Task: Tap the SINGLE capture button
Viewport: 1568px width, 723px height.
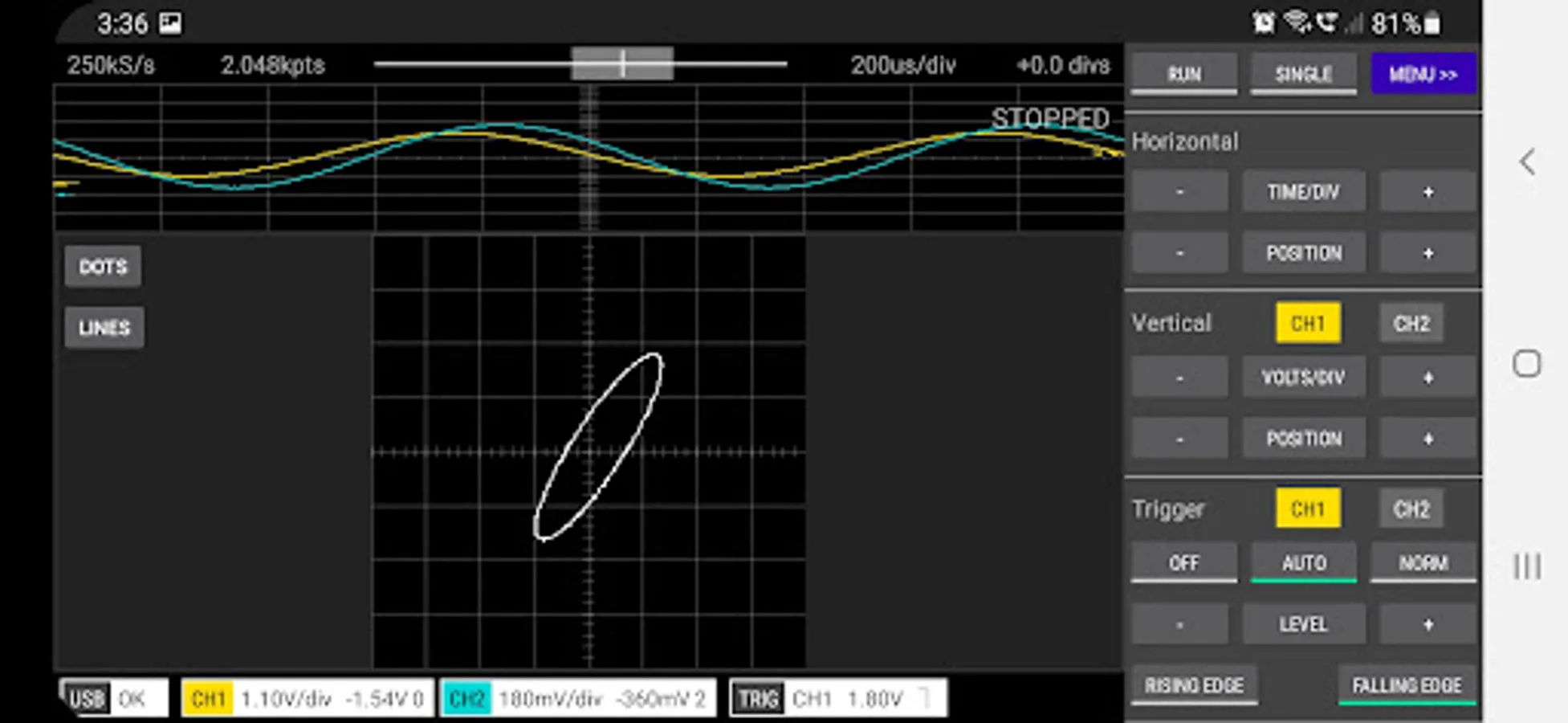Action: 1303,74
